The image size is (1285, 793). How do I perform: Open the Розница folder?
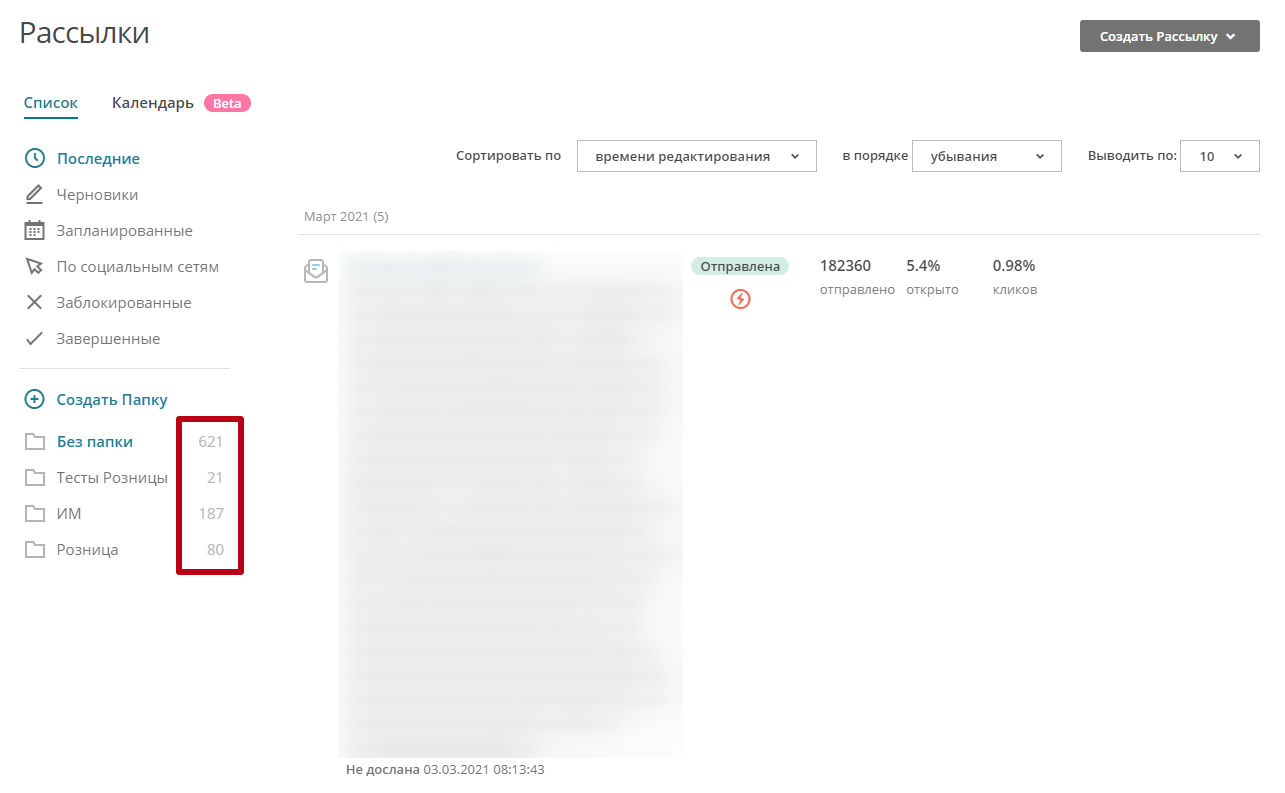[87, 550]
